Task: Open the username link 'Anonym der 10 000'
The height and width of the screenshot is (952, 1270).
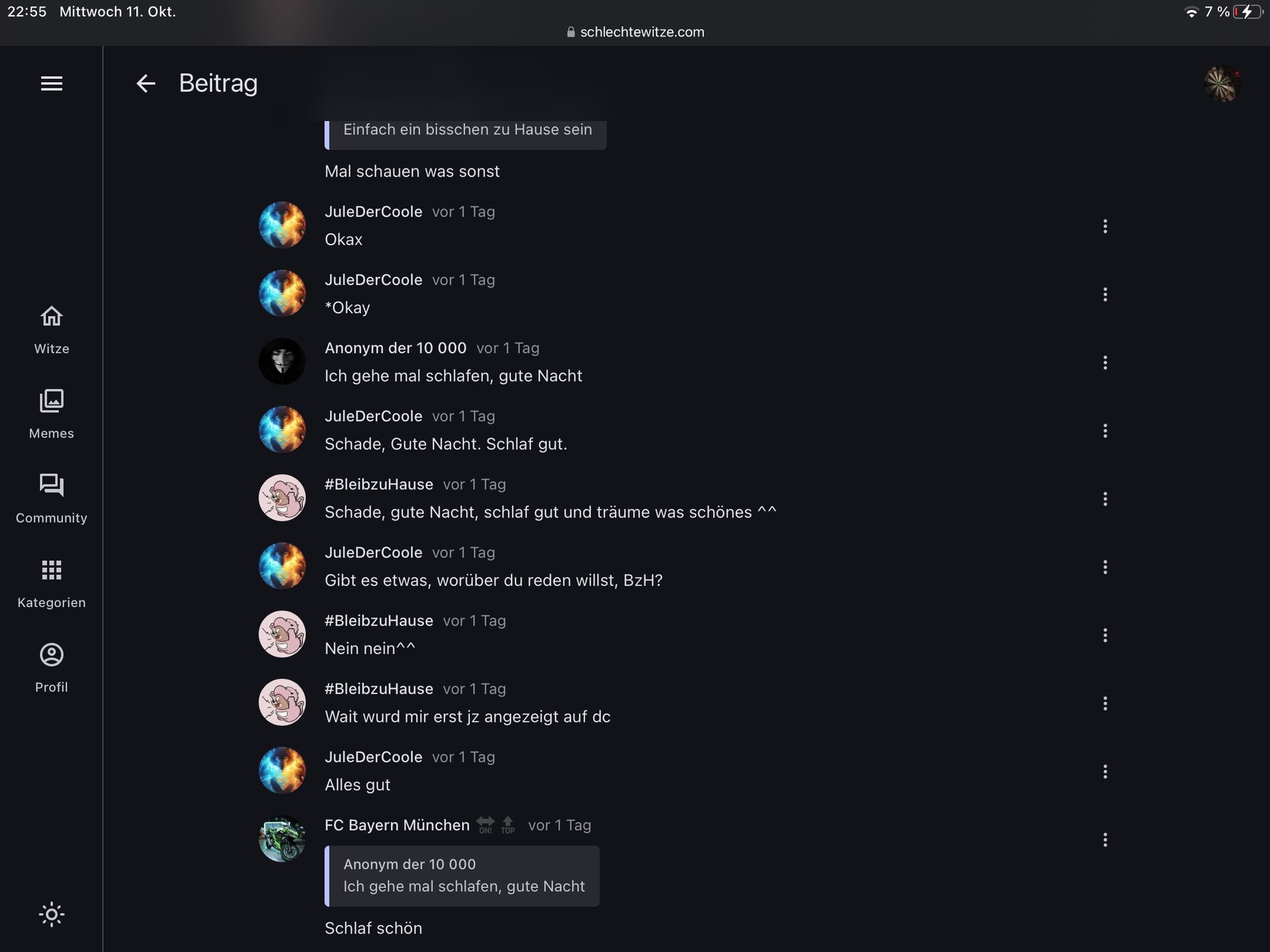Action: [396, 348]
